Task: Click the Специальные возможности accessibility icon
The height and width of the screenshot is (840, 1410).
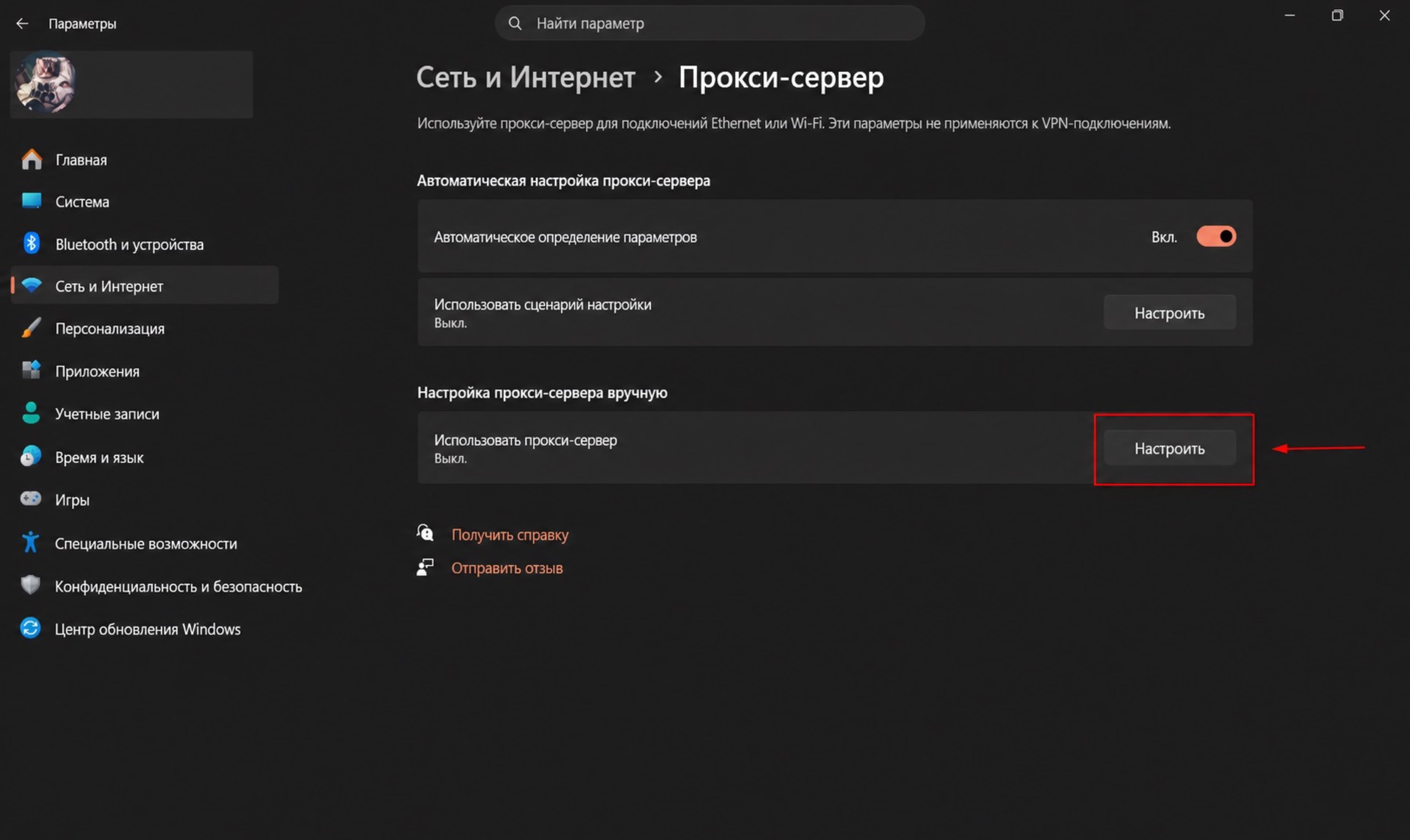Action: click(x=30, y=542)
